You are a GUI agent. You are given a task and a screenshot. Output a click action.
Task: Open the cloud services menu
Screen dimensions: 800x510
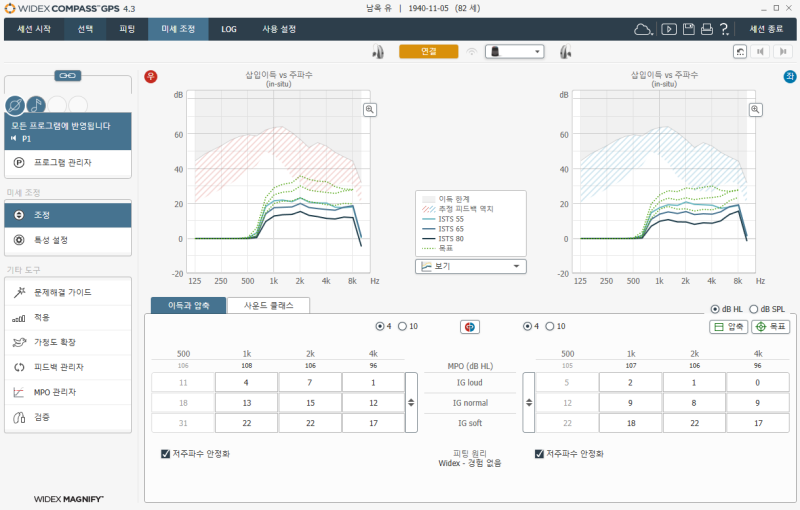click(643, 29)
